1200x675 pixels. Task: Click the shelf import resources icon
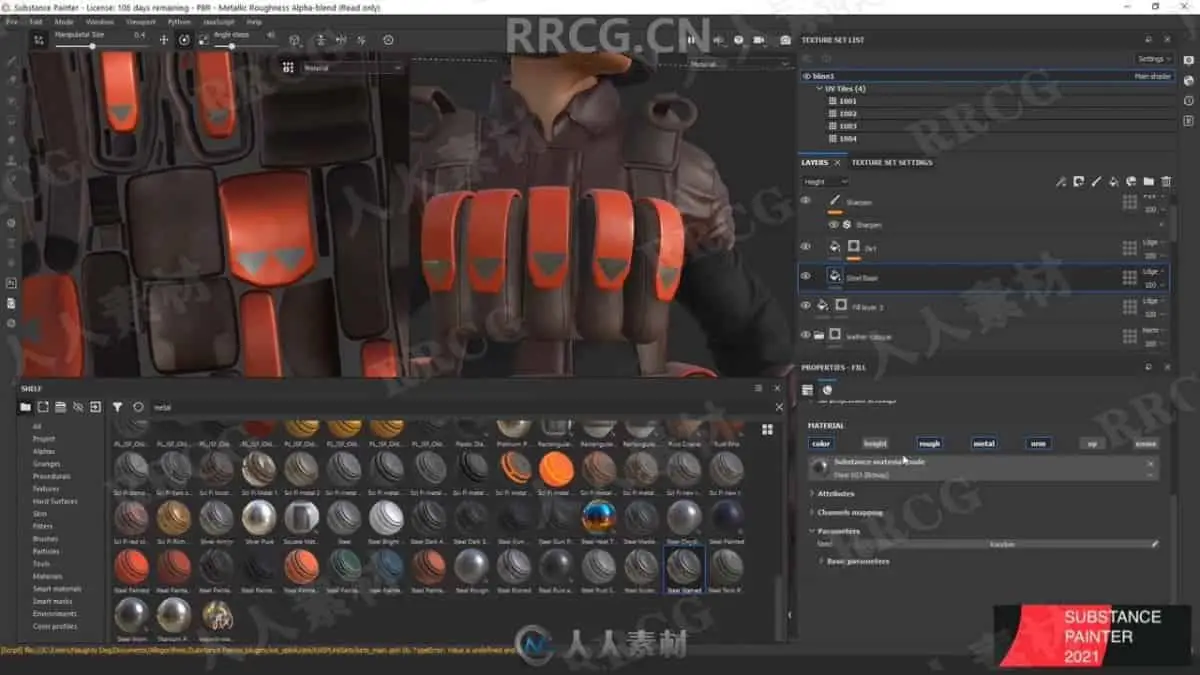[x=95, y=407]
